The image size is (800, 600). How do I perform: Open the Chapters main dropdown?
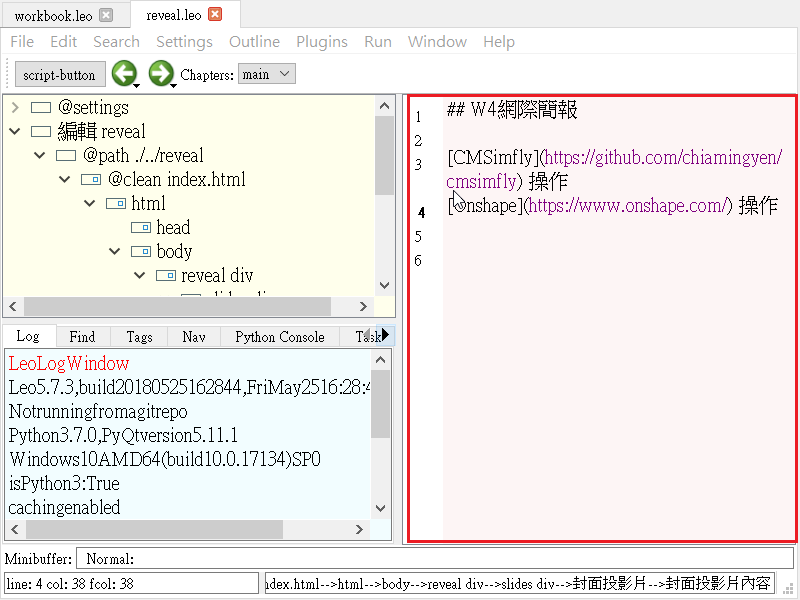click(267, 74)
